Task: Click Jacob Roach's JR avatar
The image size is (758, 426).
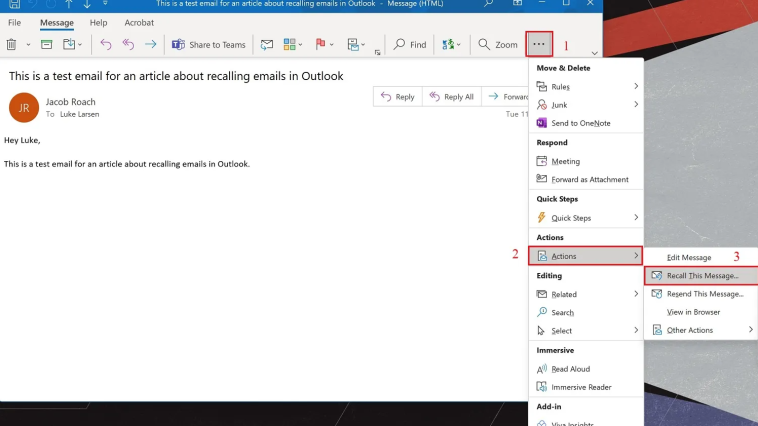Action: click(x=24, y=107)
